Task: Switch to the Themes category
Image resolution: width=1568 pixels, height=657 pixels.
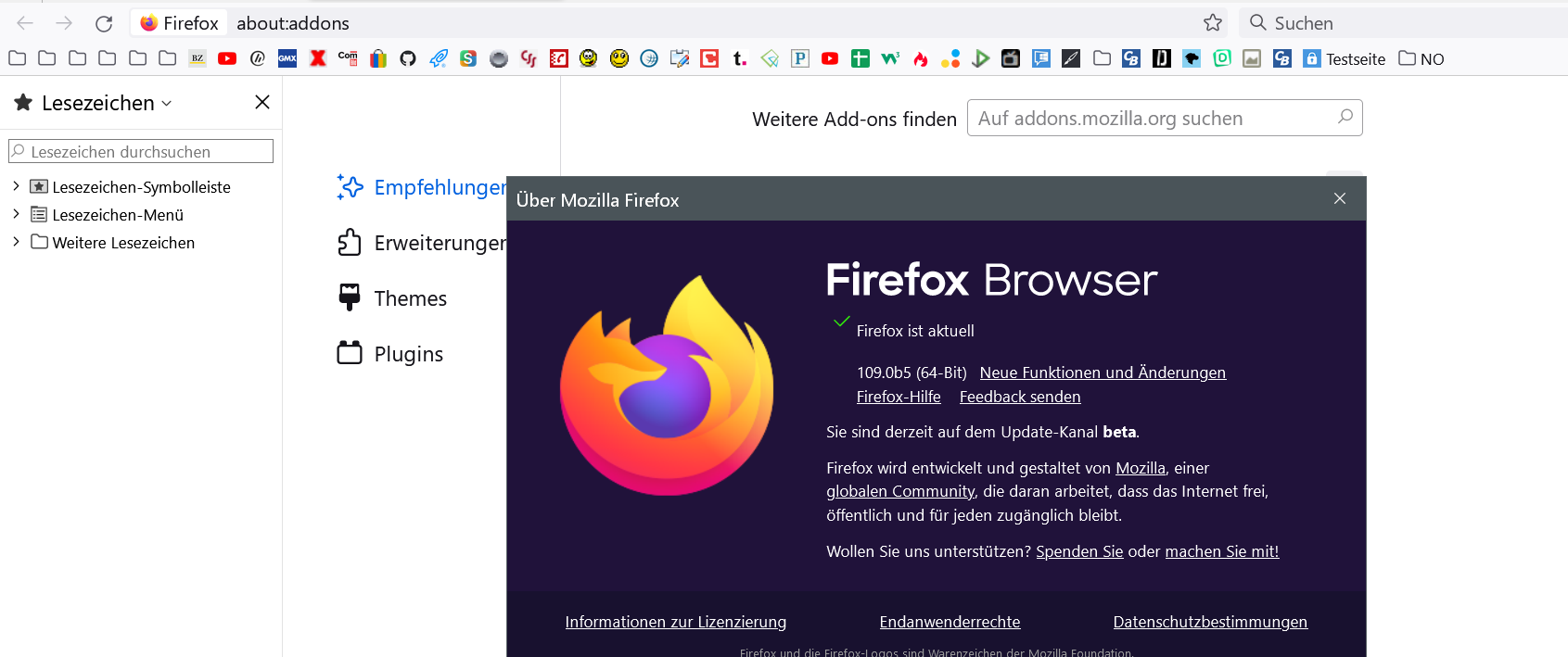Action: [x=392, y=298]
